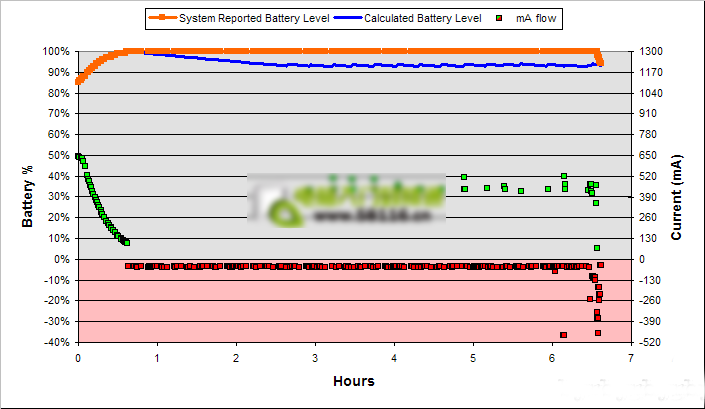Click the -20% battery axis label
Screen dimensions: 705x409
coord(57,300)
